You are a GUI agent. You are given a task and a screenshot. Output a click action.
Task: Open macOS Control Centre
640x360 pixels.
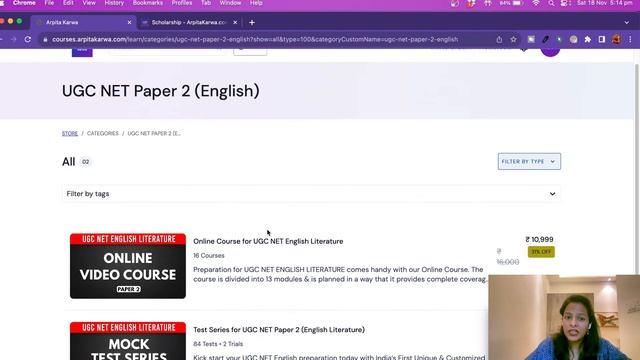pyautogui.click(x=564, y=3)
